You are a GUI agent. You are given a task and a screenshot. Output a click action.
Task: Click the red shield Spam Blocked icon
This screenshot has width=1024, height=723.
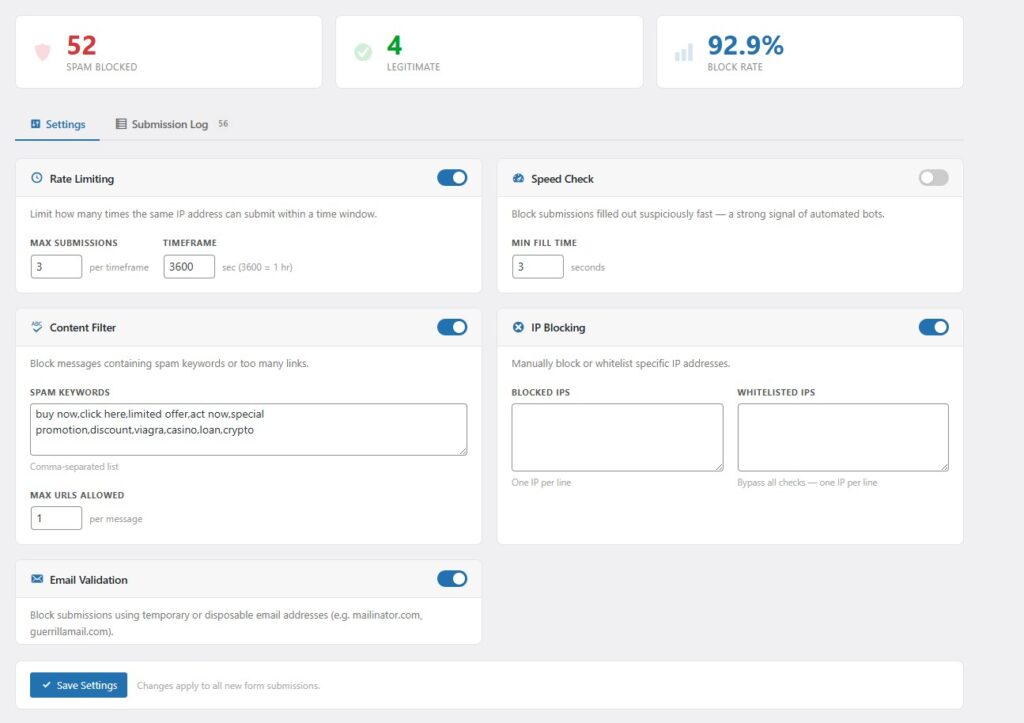tap(42, 52)
